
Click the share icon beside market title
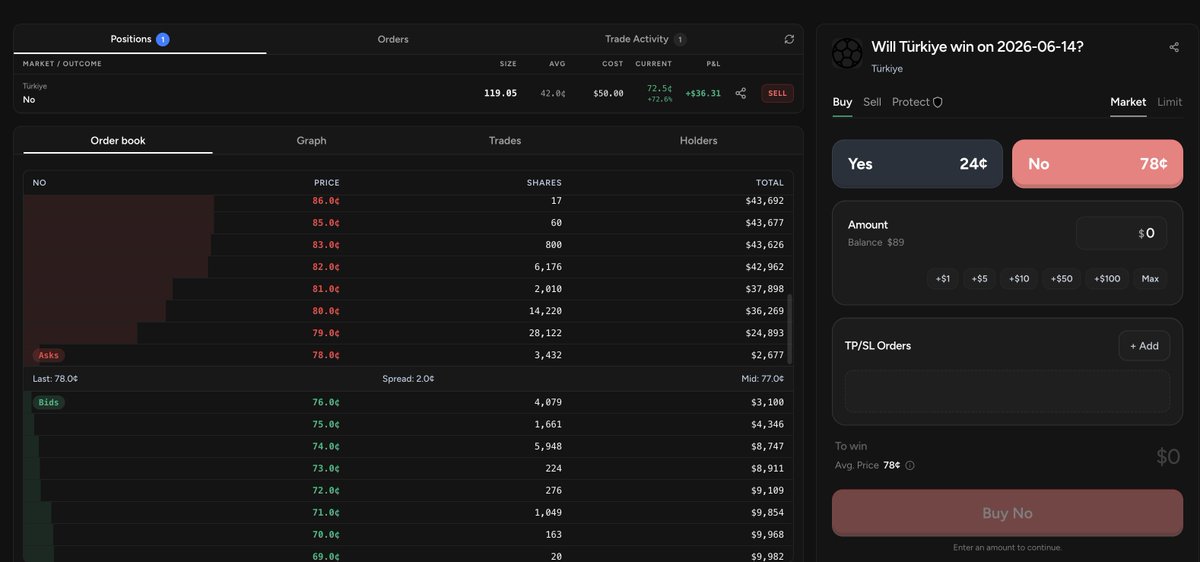(x=1174, y=47)
